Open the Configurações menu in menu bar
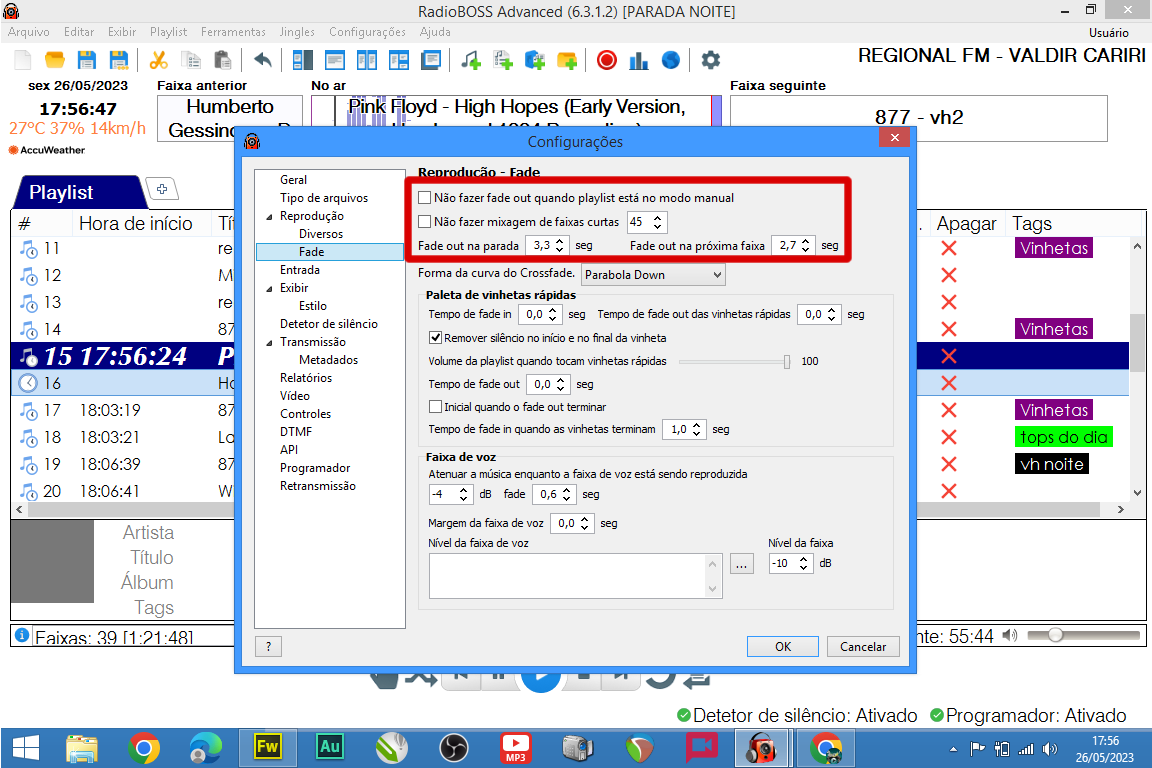The image size is (1152, 768). pos(367,32)
